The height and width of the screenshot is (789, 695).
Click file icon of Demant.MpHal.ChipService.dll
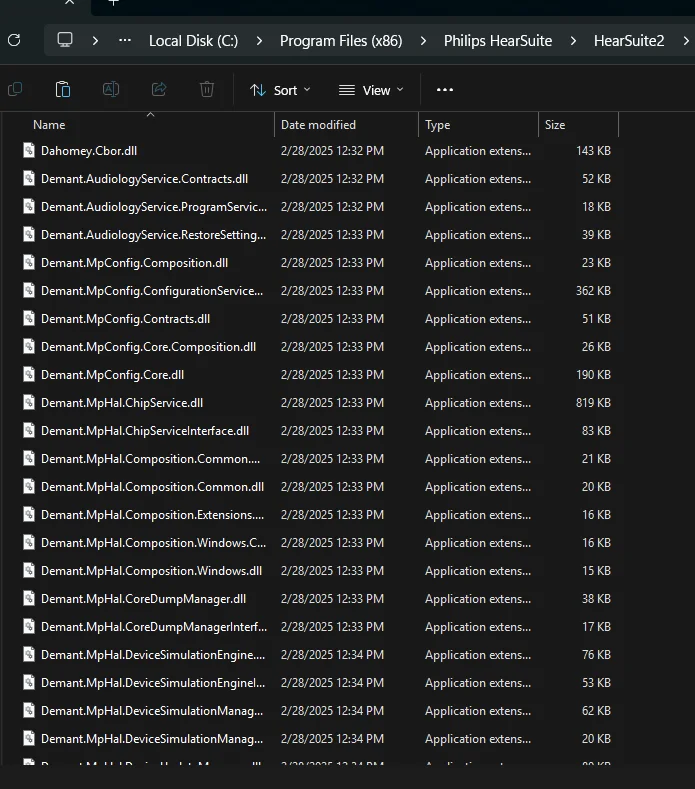29,402
